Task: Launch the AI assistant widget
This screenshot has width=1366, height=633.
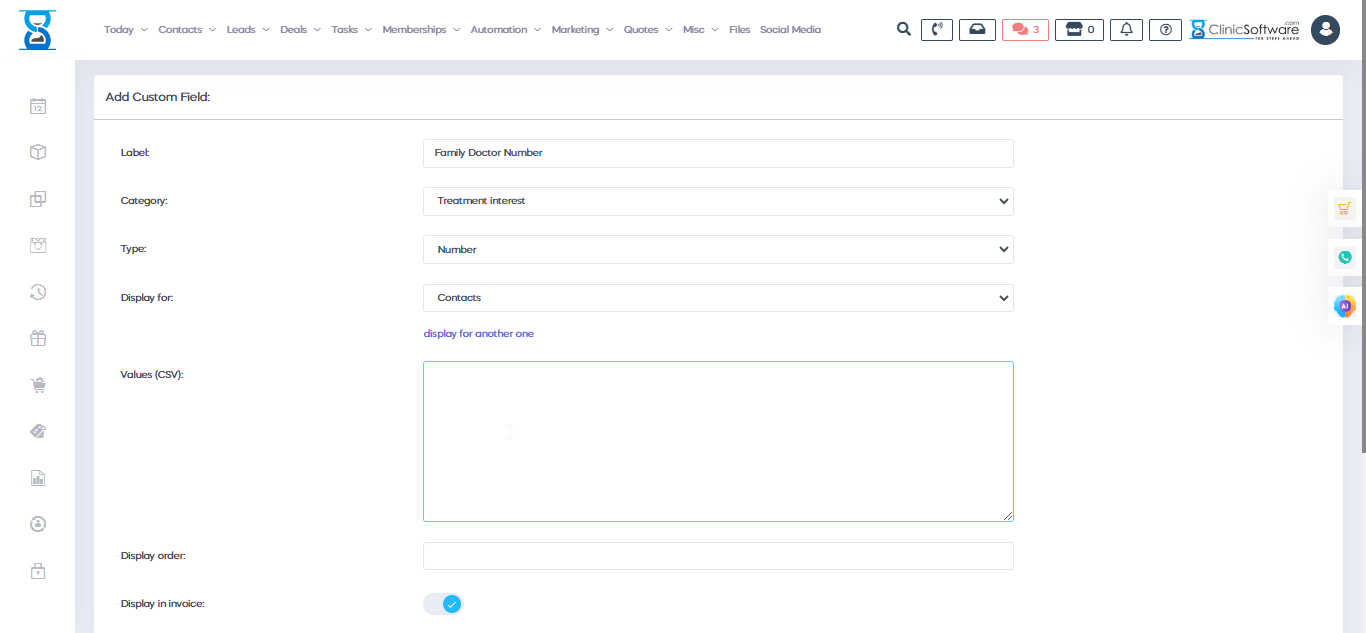Action: 1345,306
